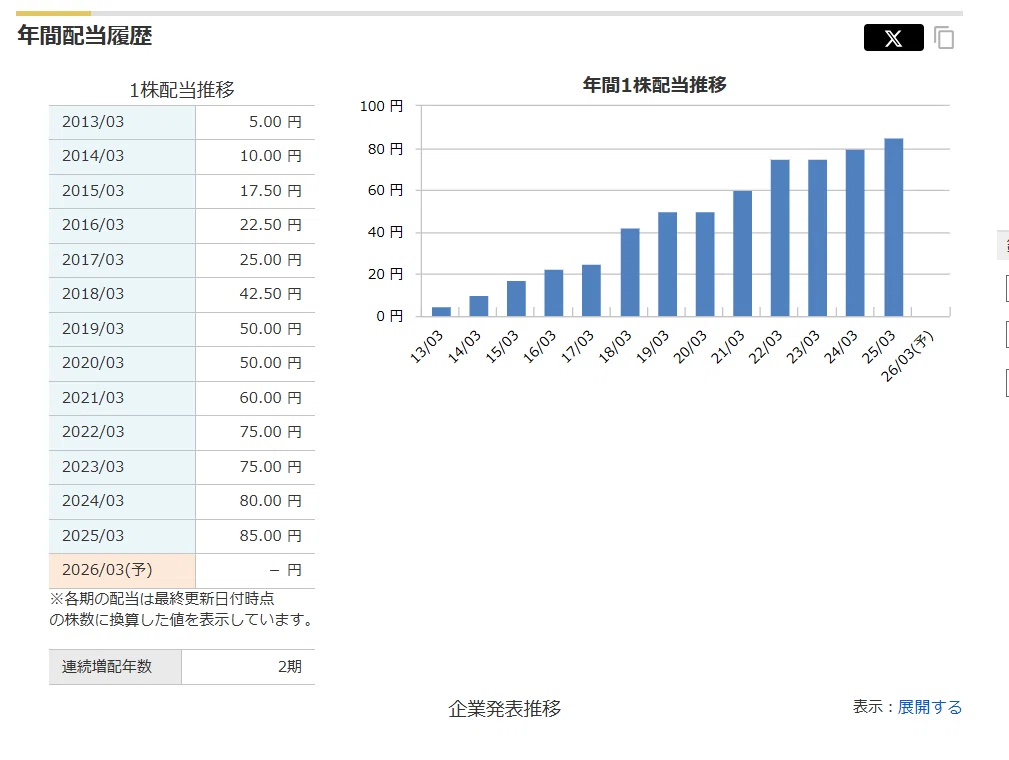Image resolution: width=1009 pixels, height=760 pixels.
Task: Click the 19/03 x-axis label
Action: pos(653,347)
